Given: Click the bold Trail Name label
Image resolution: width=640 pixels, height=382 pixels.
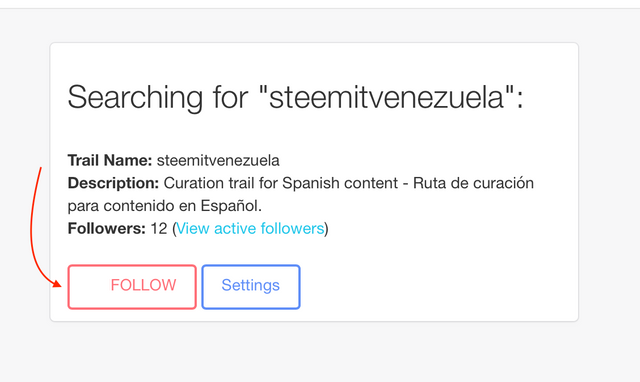Looking at the screenshot, I should [x=110, y=160].
